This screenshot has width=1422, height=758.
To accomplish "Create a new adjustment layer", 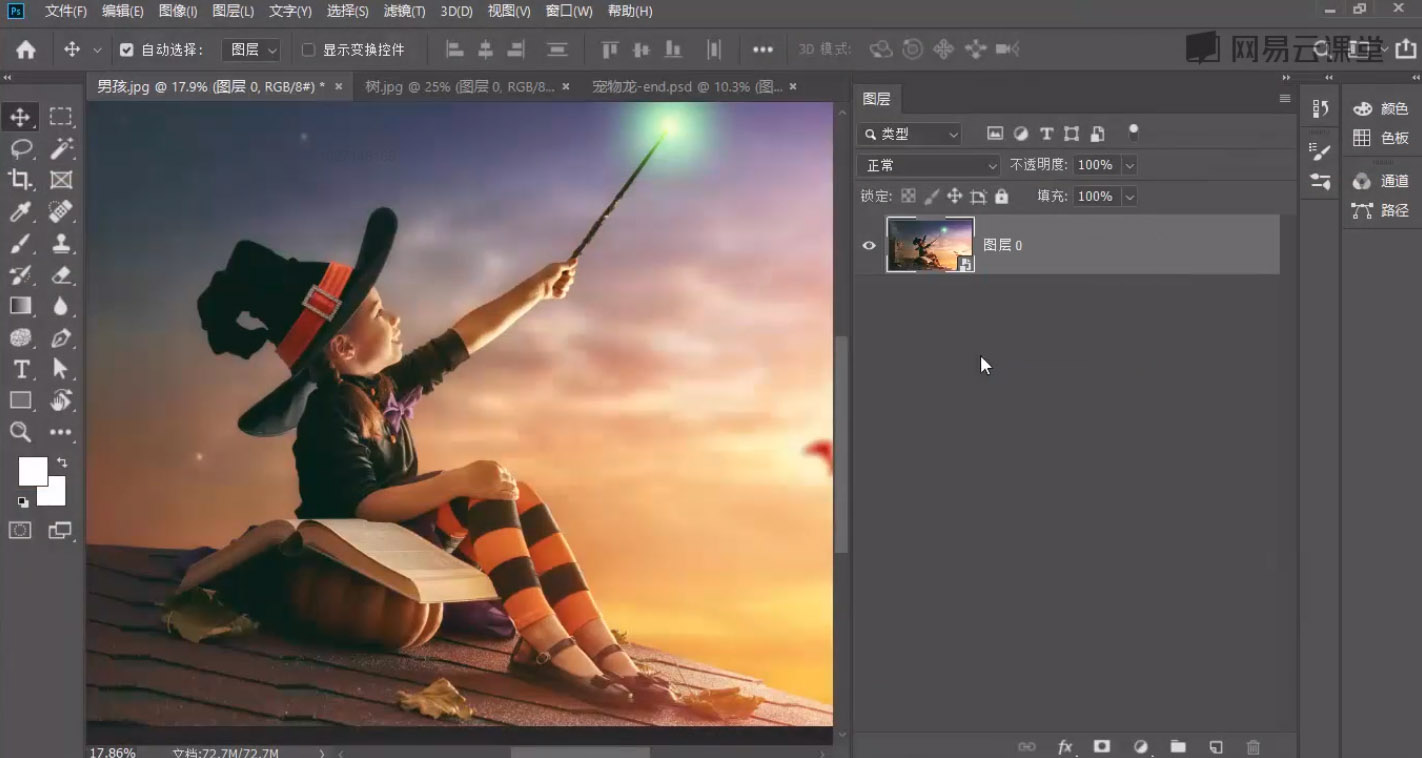I will [x=1140, y=746].
